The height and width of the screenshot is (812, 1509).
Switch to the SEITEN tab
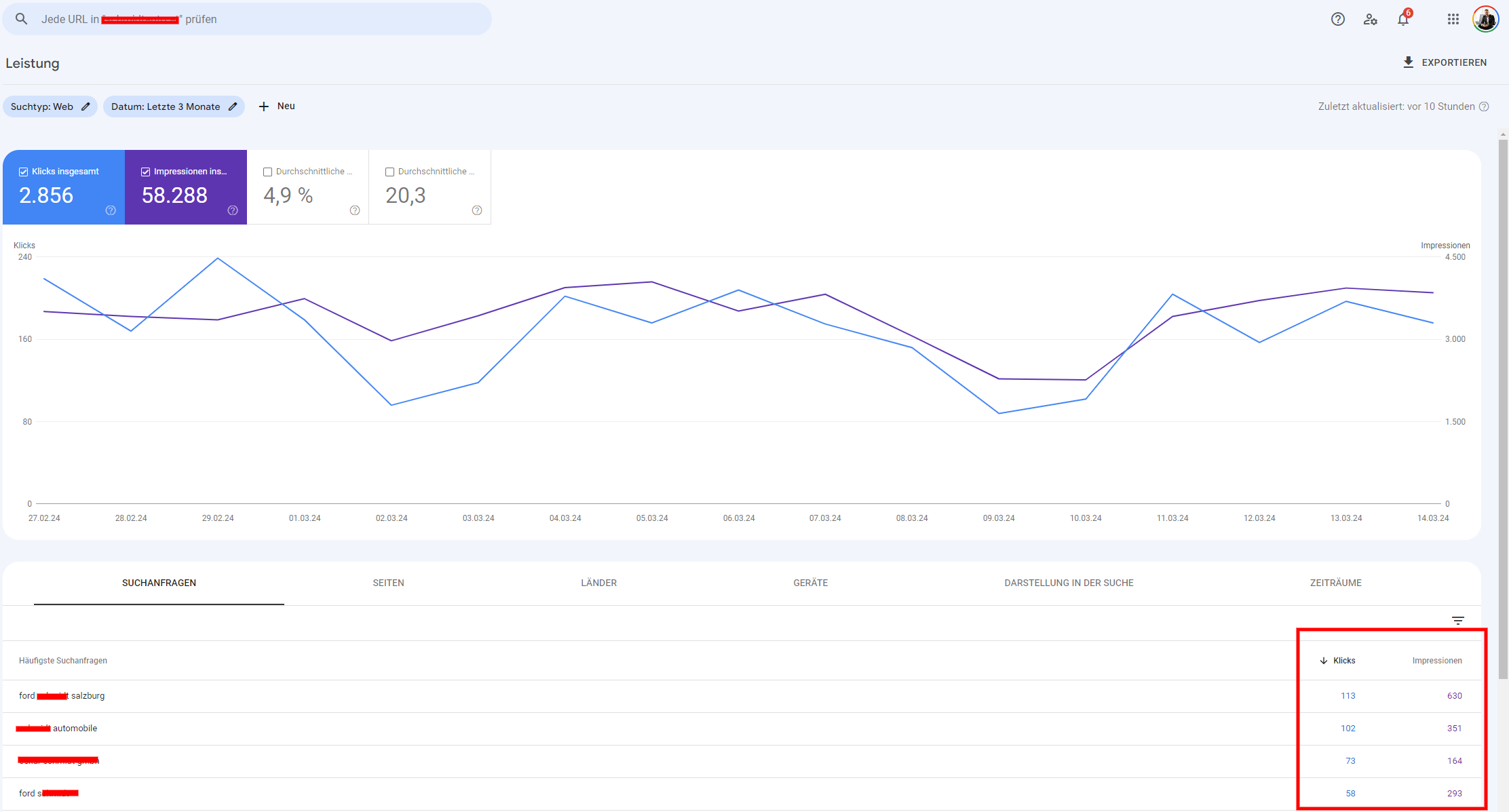pyautogui.click(x=388, y=583)
